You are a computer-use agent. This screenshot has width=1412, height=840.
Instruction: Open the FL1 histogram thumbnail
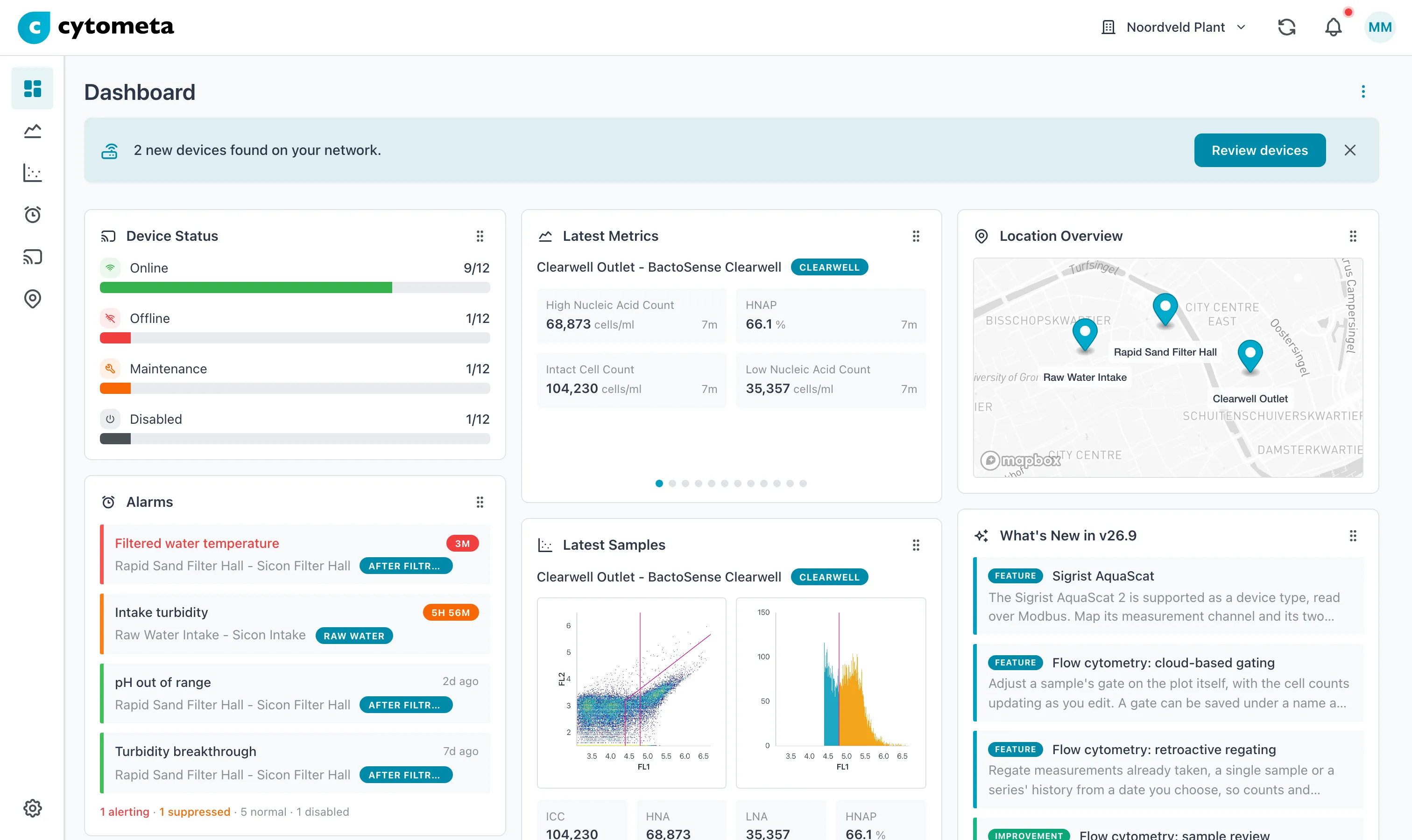click(x=831, y=693)
